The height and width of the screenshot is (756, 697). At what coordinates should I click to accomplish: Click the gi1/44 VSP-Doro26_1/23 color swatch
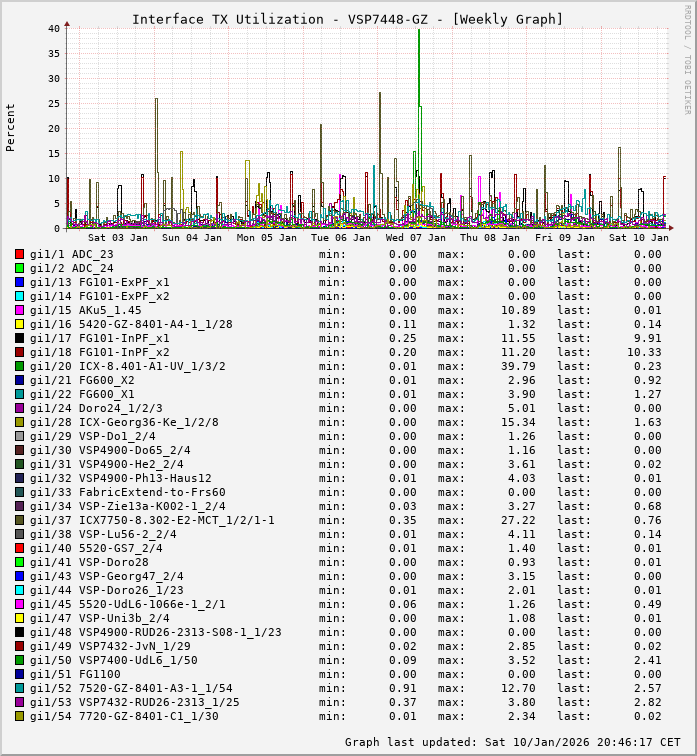(x=19, y=590)
